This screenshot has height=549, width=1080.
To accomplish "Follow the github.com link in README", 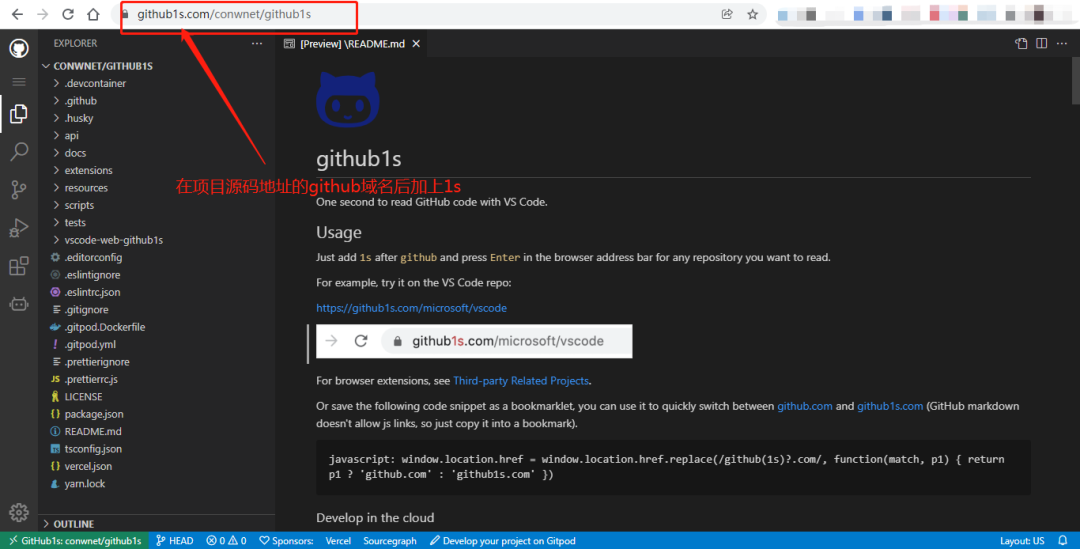I will click(x=804, y=406).
